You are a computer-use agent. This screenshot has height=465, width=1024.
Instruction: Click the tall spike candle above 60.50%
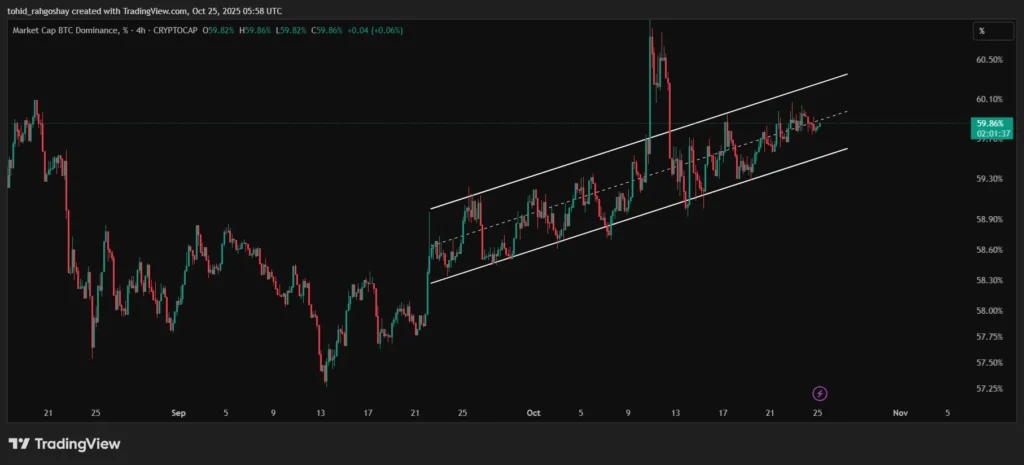pyautogui.click(x=651, y=40)
